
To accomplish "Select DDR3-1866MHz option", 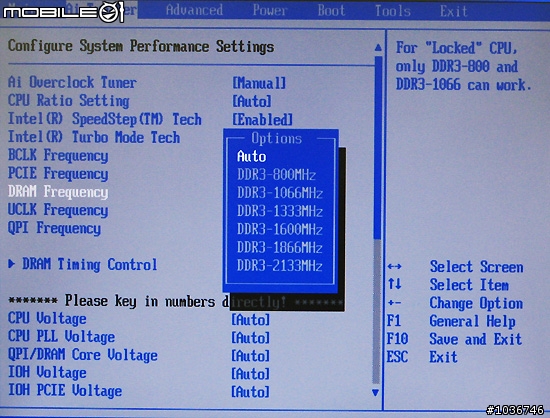I will click(x=280, y=247).
